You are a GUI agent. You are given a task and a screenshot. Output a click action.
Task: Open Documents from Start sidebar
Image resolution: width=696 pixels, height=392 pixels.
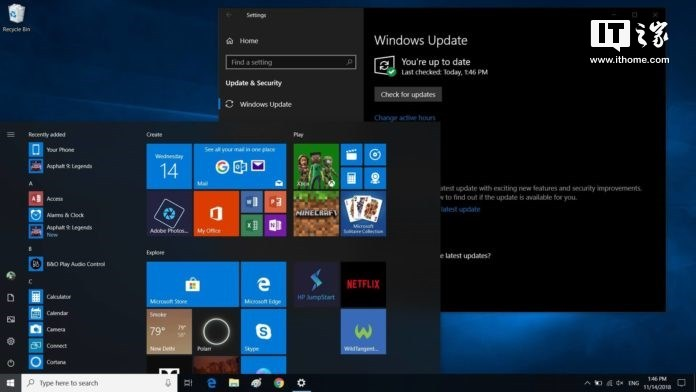pos(11,297)
